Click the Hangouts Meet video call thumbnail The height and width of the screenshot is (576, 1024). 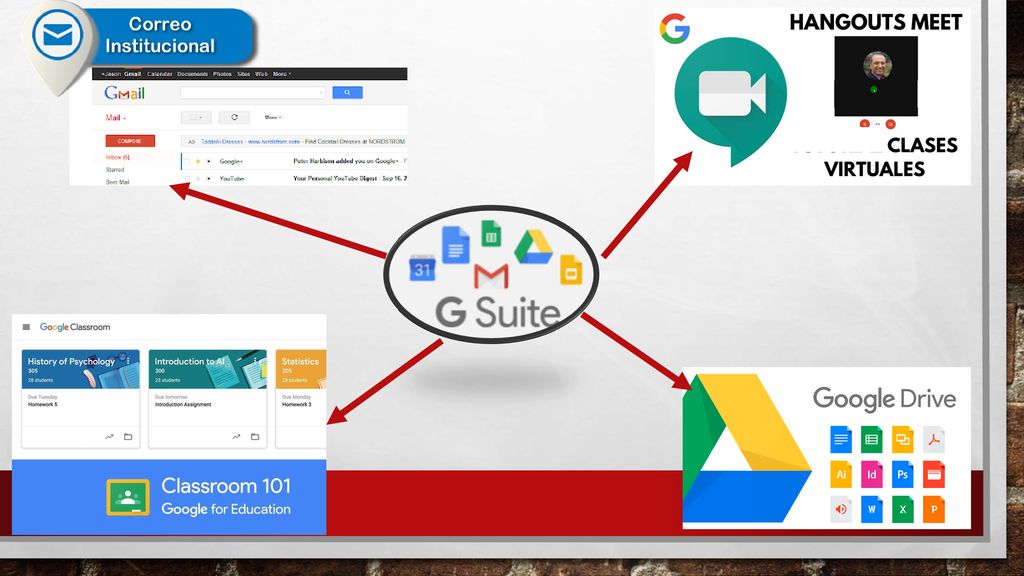coord(876,76)
